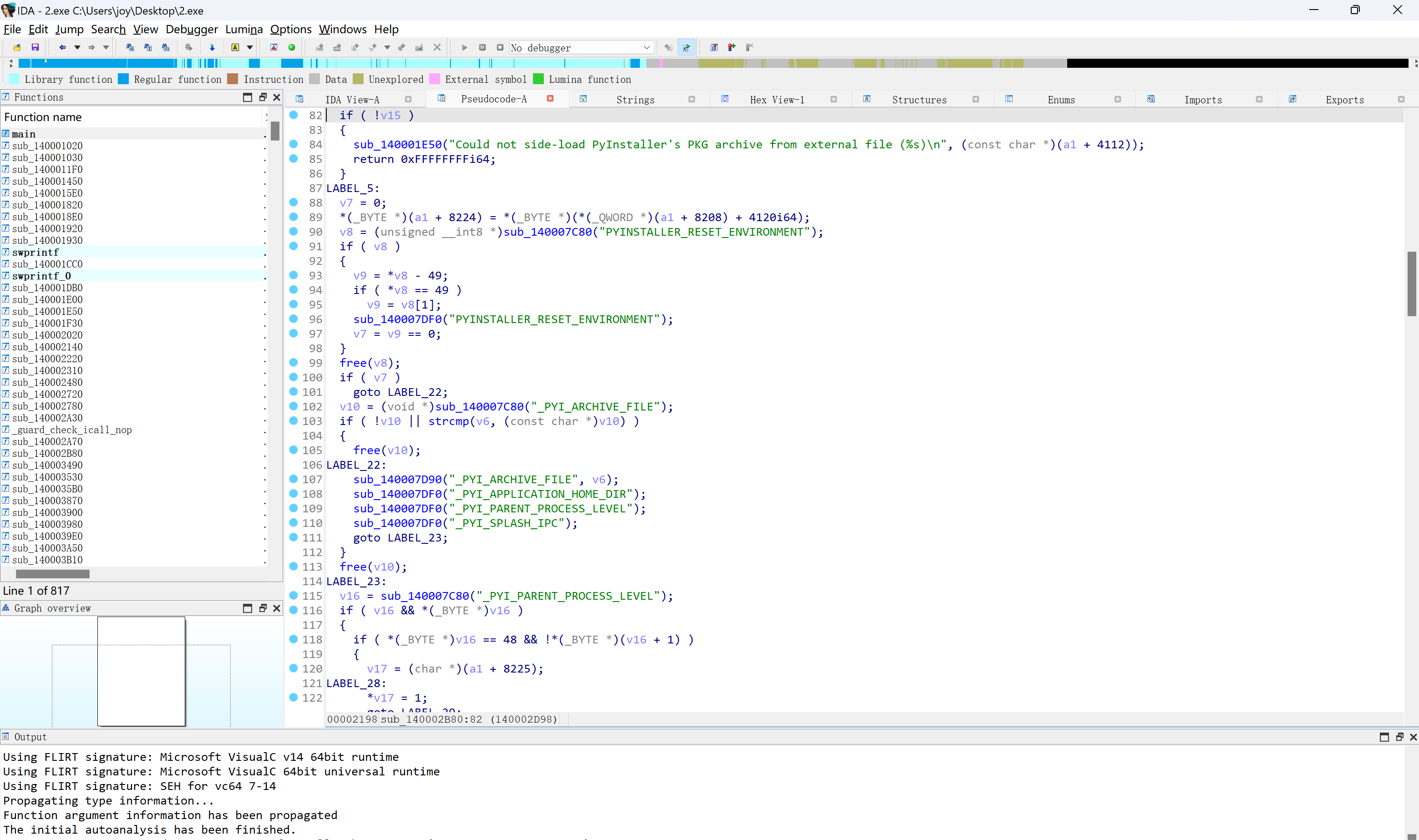Switch to the Structures tab
The image size is (1419, 840).
919,100
